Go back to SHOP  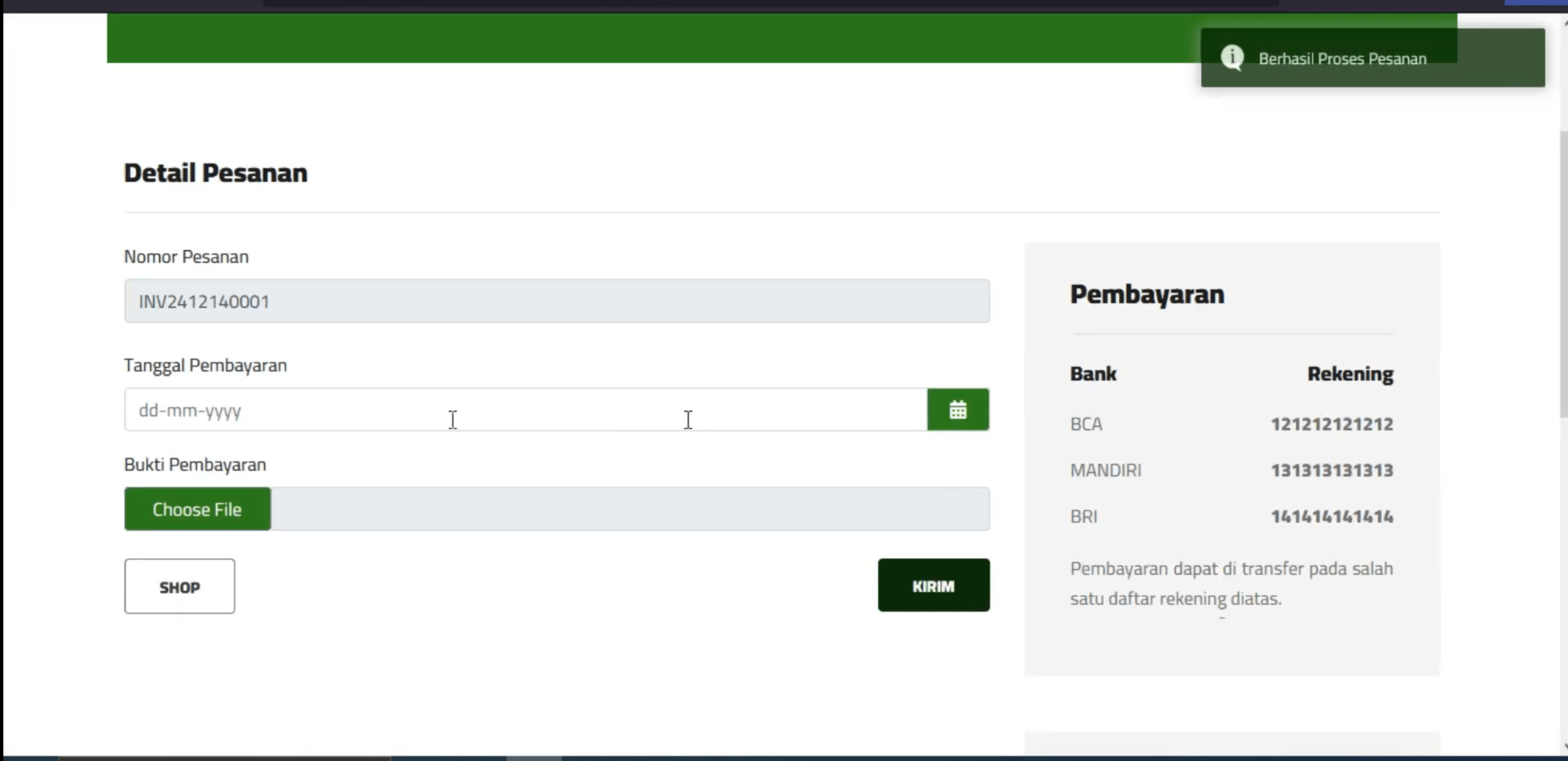(180, 587)
